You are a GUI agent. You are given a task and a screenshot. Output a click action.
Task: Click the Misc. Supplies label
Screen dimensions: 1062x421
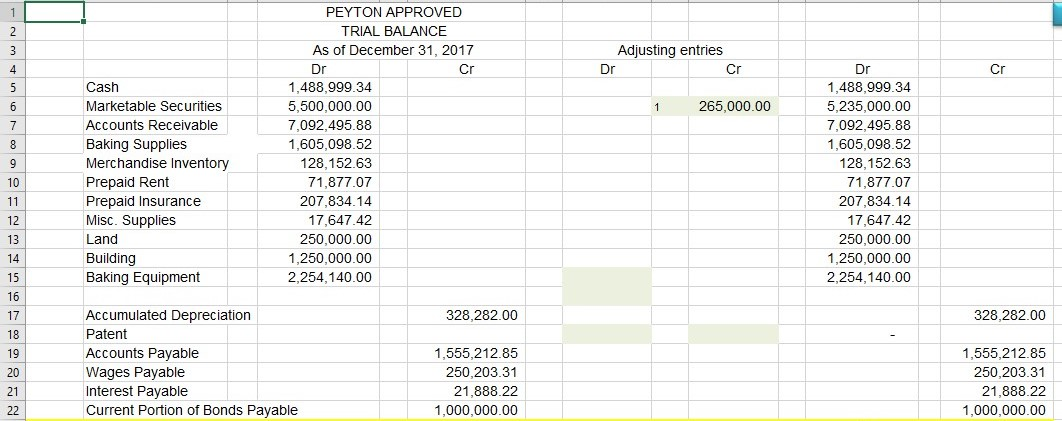(131, 220)
